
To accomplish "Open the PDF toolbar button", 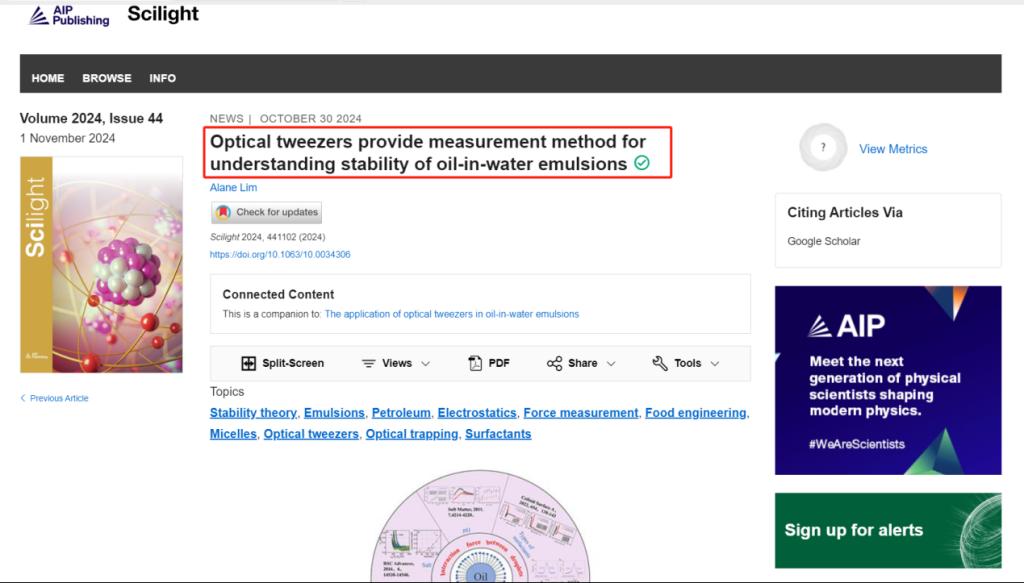I will [488, 363].
